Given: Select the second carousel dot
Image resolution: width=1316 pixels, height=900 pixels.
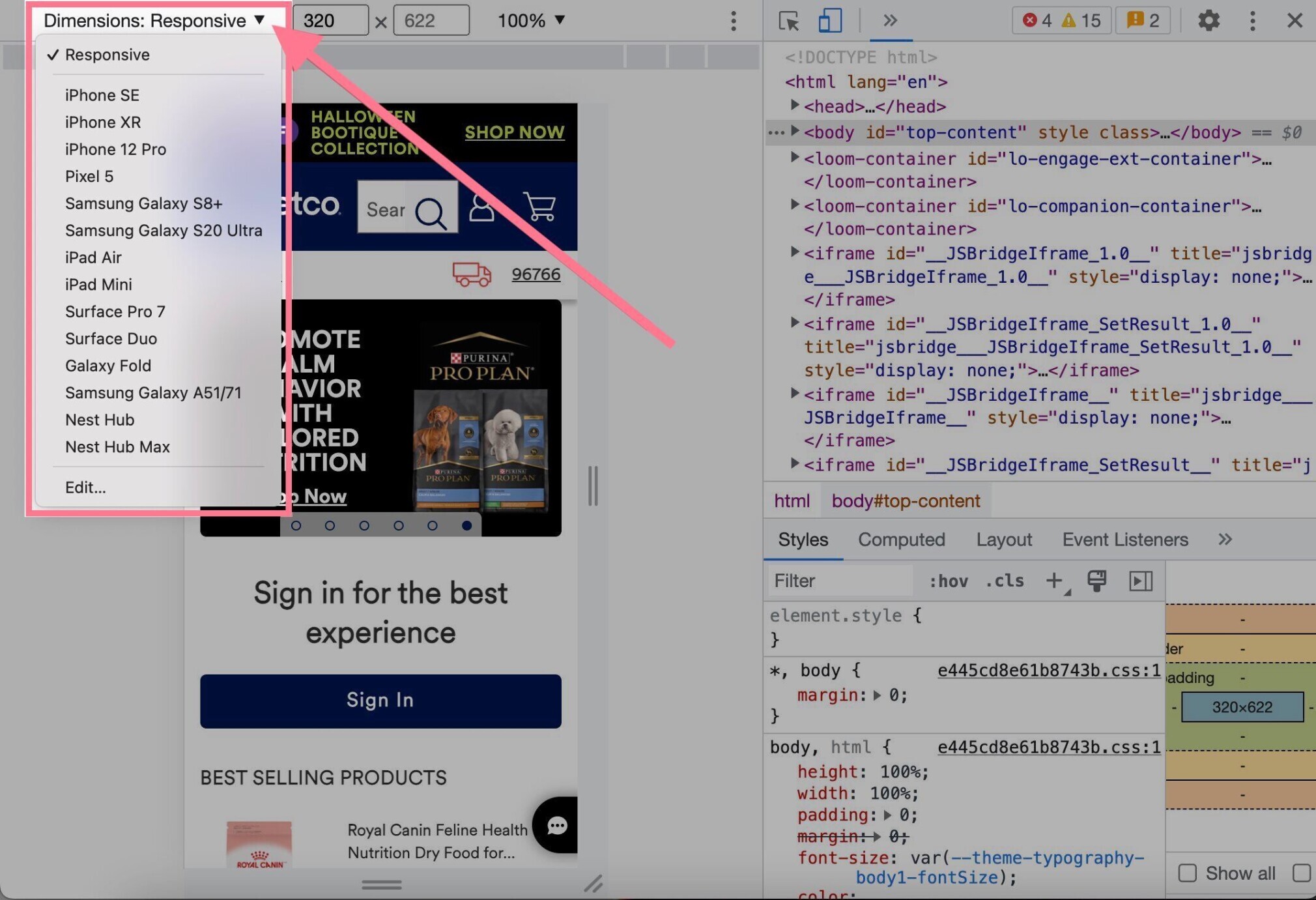Looking at the screenshot, I should [330, 525].
